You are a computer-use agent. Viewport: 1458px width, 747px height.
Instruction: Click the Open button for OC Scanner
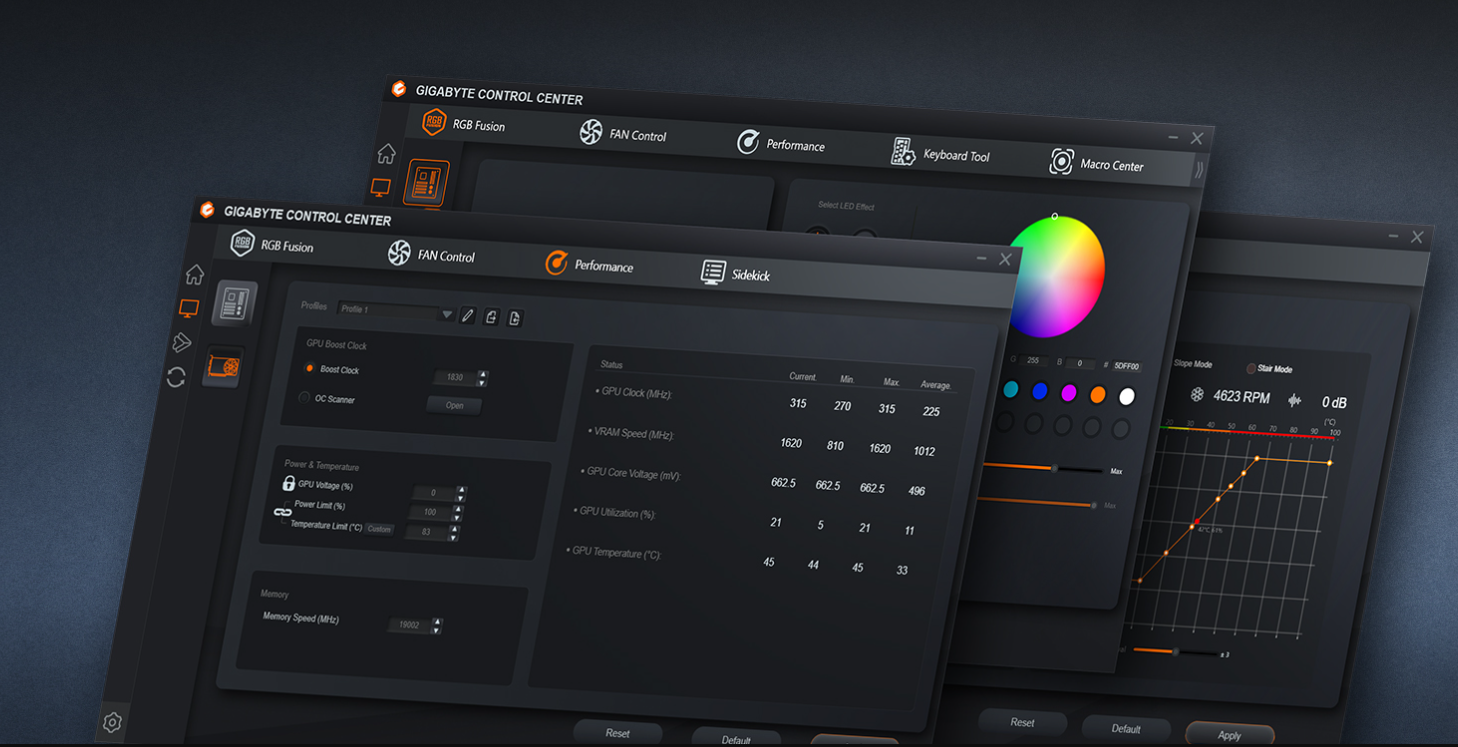[x=454, y=405]
